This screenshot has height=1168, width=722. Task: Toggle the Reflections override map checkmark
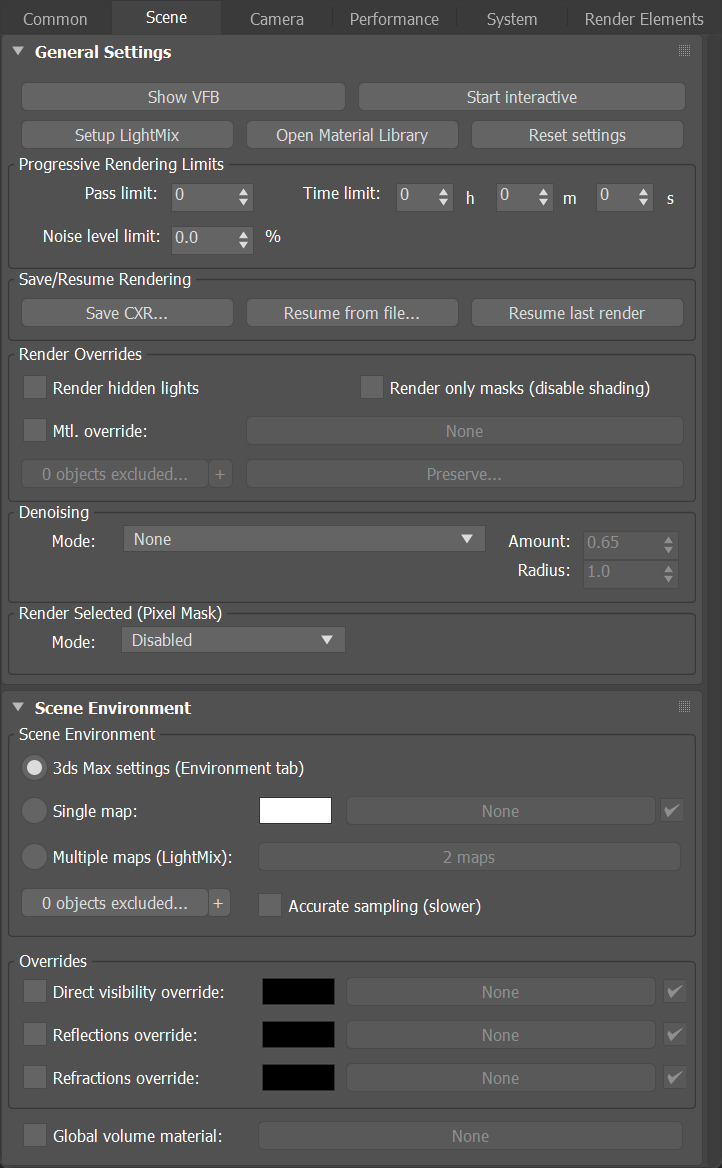click(674, 1035)
